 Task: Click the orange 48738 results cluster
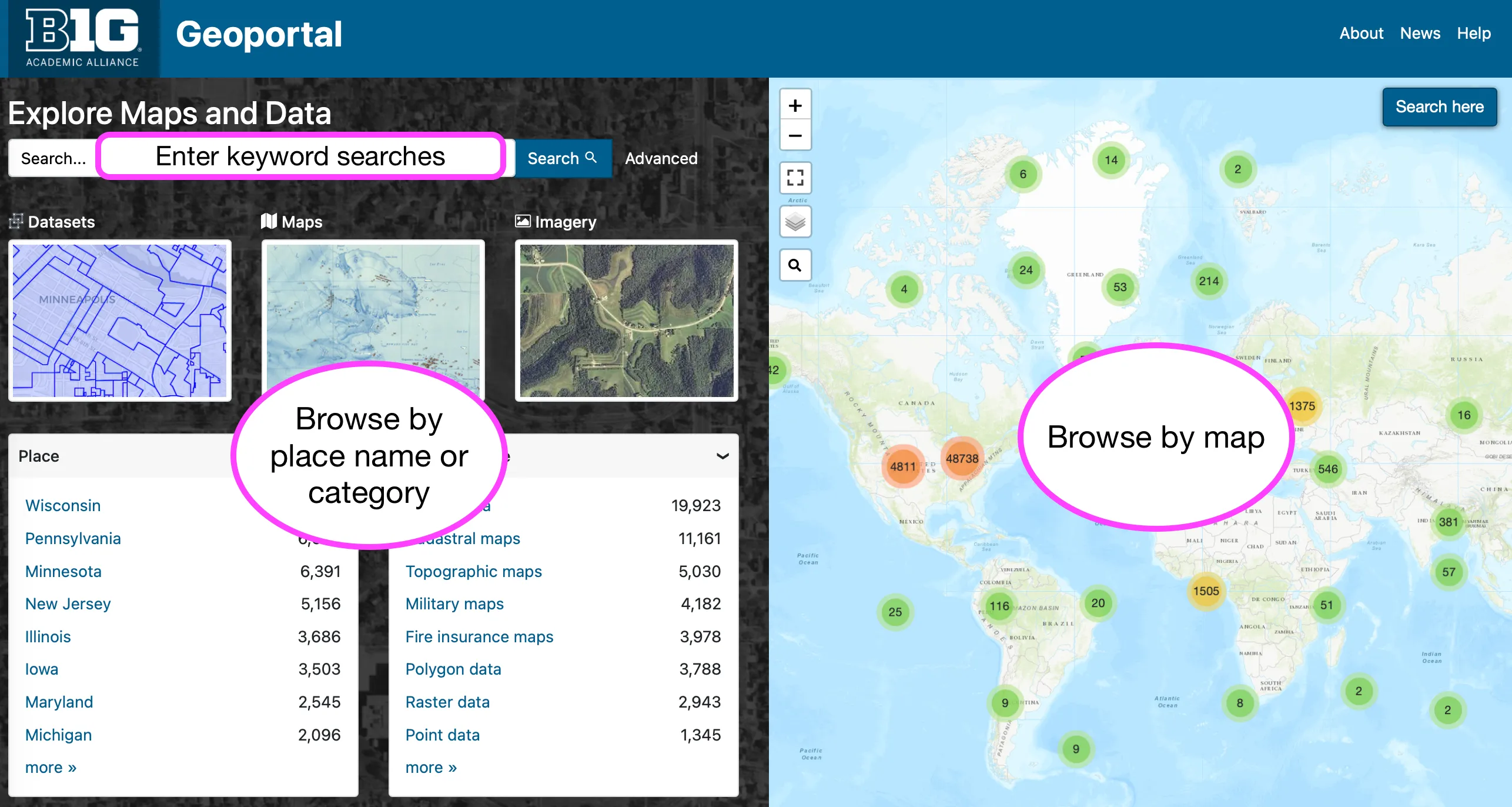click(x=962, y=459)
